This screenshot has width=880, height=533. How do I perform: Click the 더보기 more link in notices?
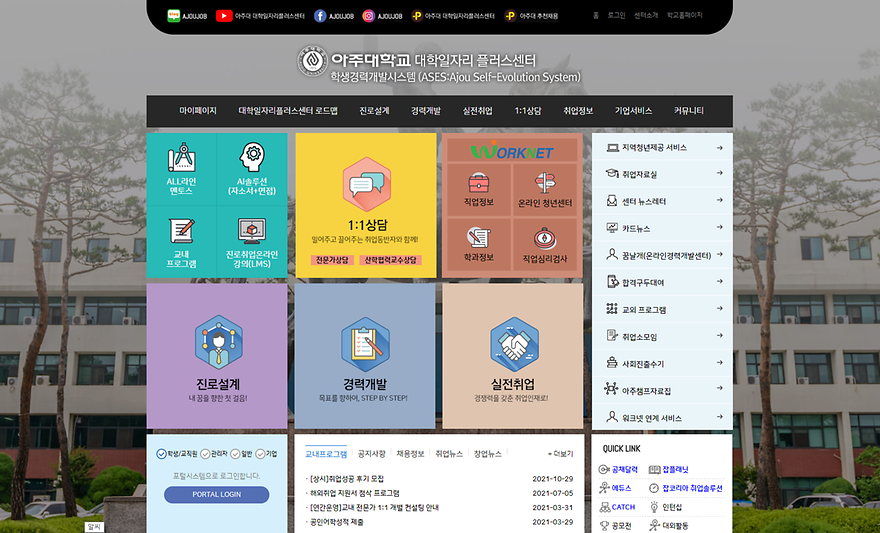[x=560, y=454]
